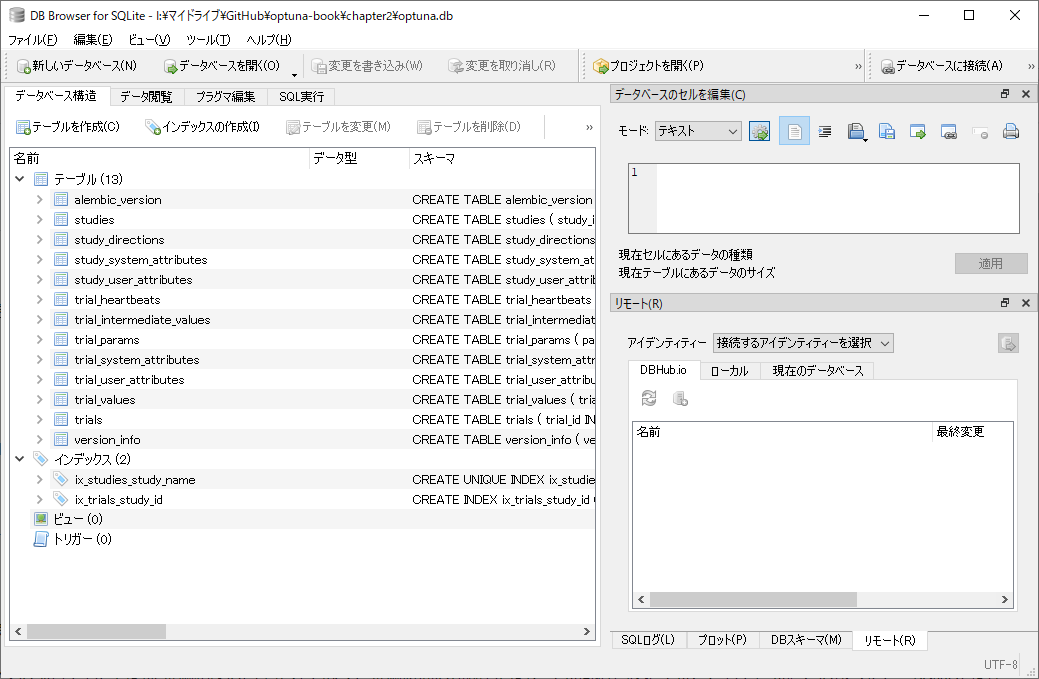Expand the alembic_version table
The width and height of the screenshot is (1039, 679).
(40, 199)
